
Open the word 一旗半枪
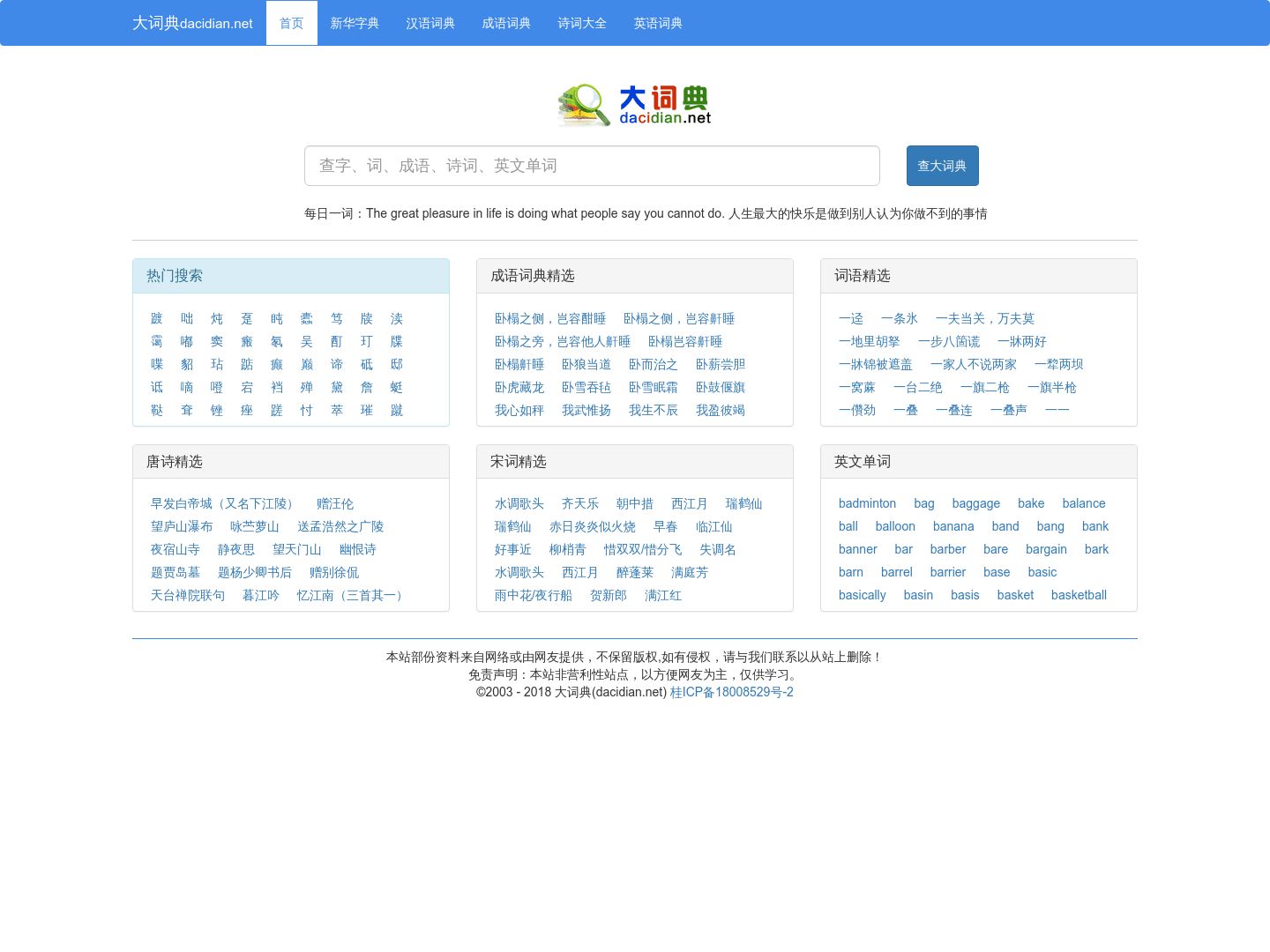click(1052, 387)
